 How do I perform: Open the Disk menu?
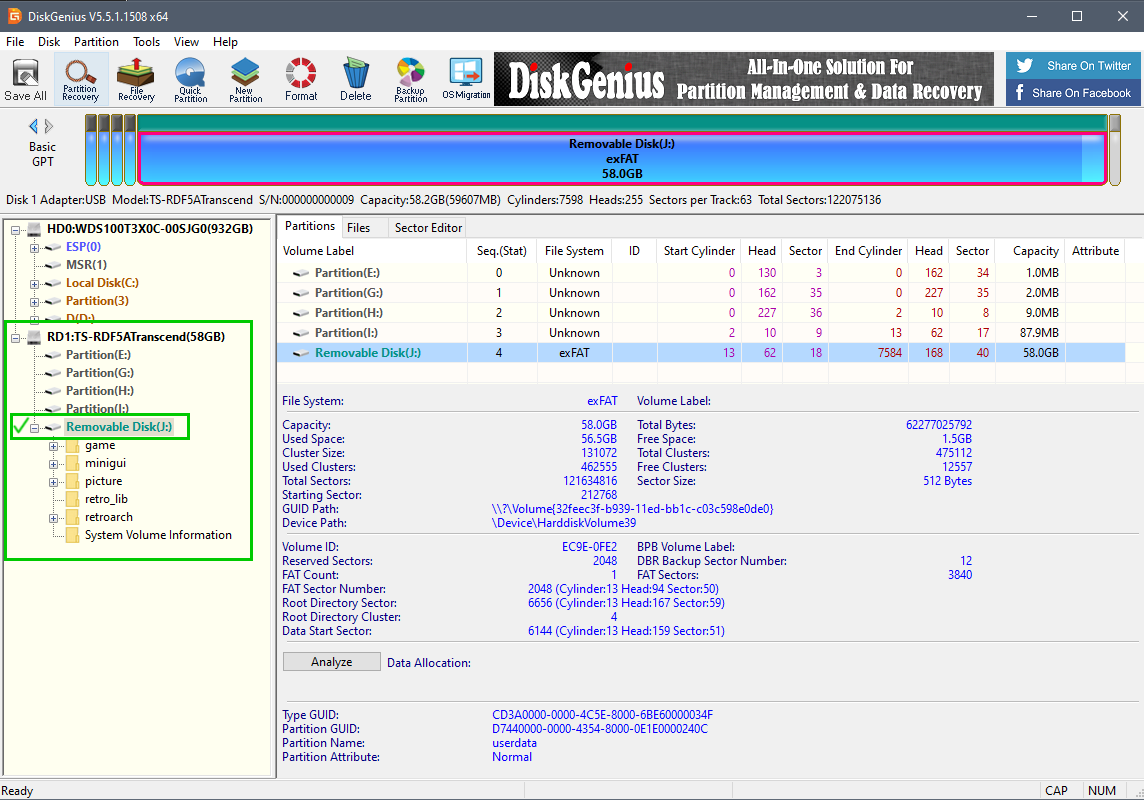49,42
